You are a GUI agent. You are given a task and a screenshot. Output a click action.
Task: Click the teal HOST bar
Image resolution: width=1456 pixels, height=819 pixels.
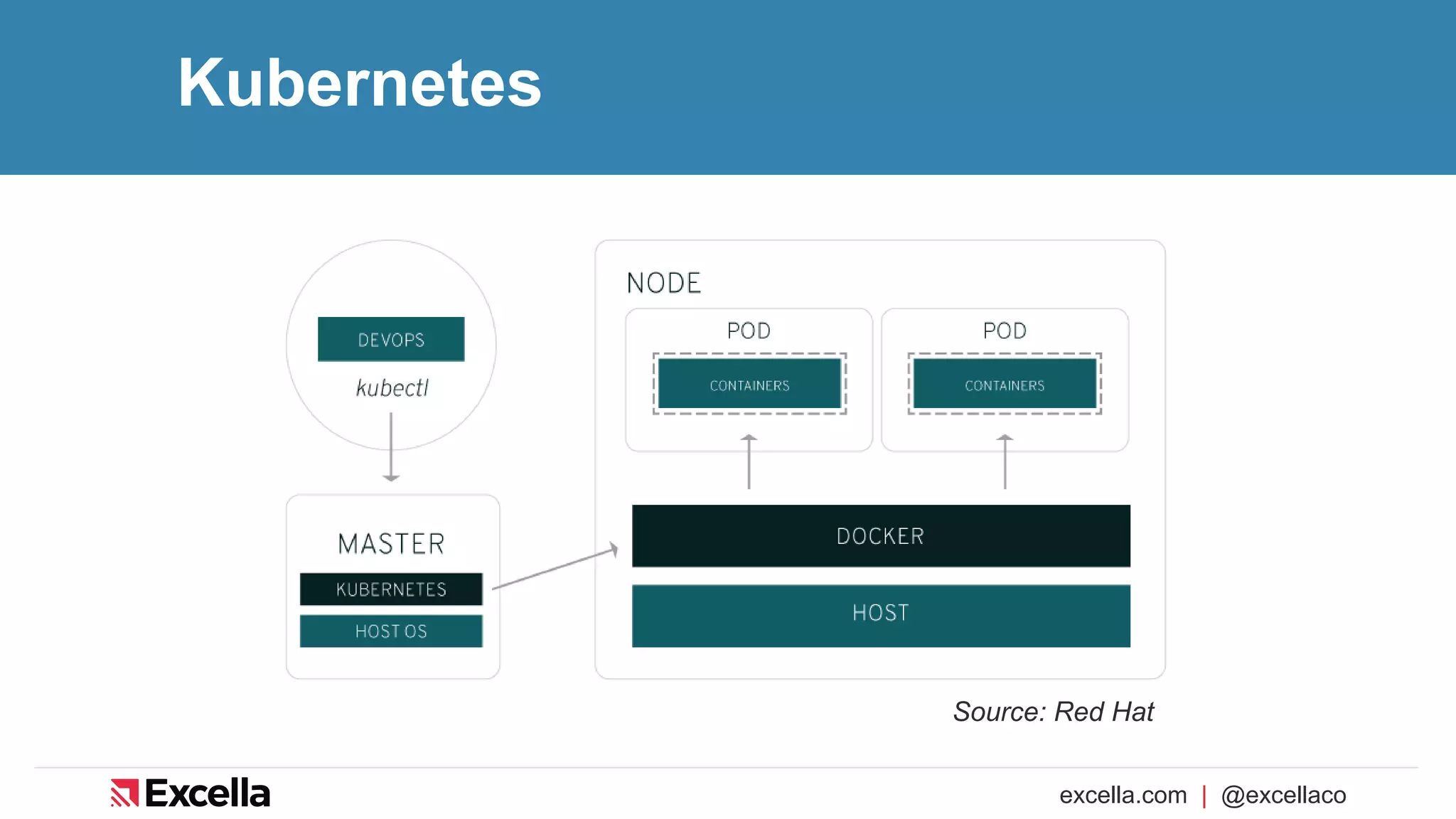click(x=880, y=615)
